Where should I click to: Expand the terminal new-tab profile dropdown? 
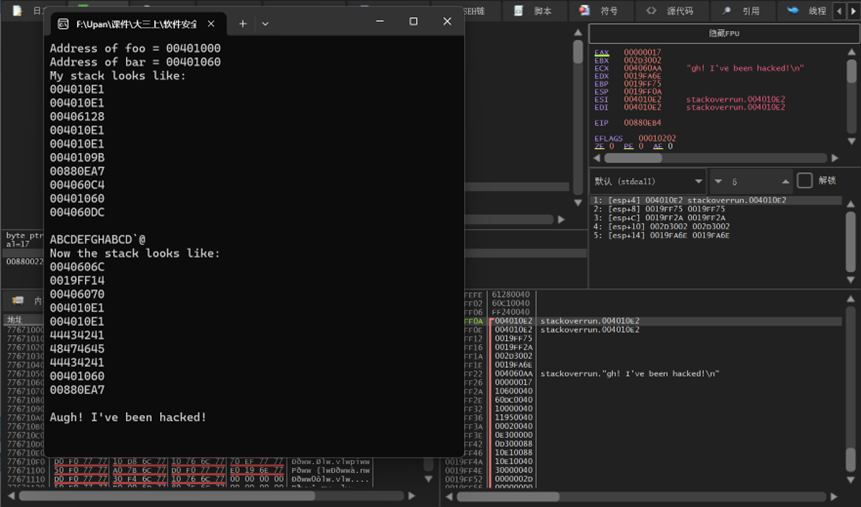tap(265, 23)
